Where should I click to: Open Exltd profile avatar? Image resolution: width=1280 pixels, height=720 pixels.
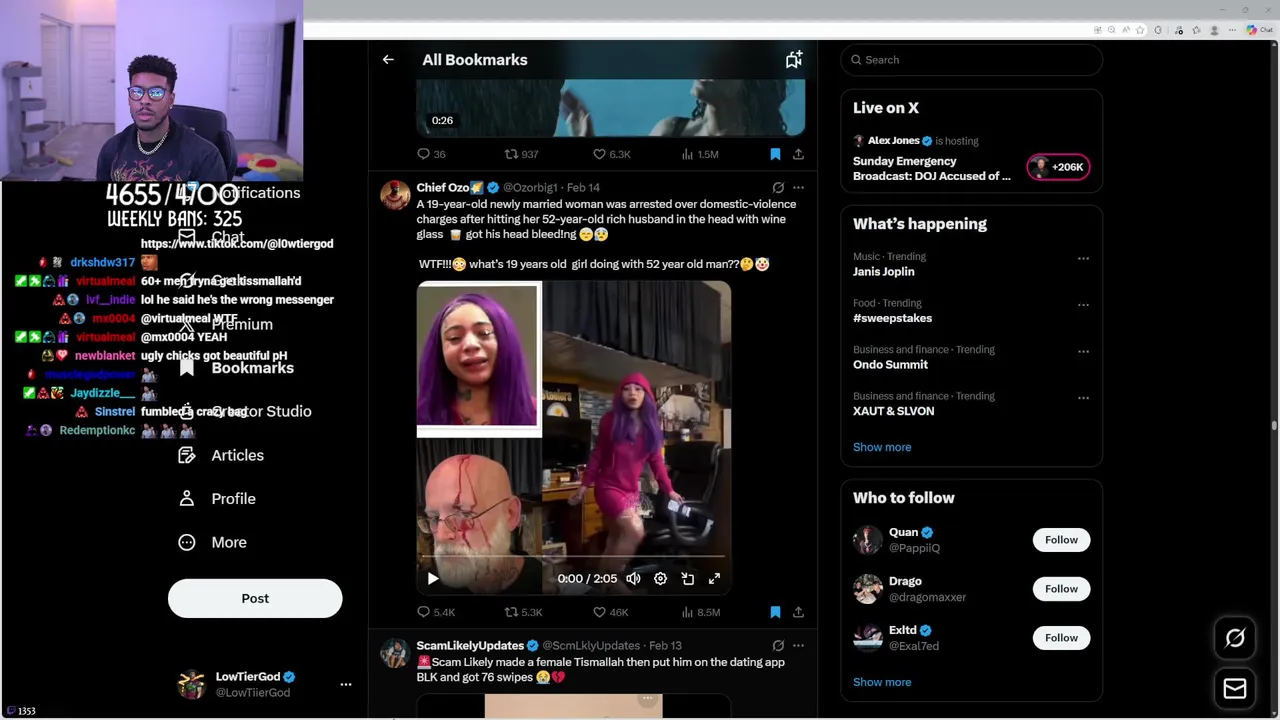pyautogui.click(x=868, y=638)
